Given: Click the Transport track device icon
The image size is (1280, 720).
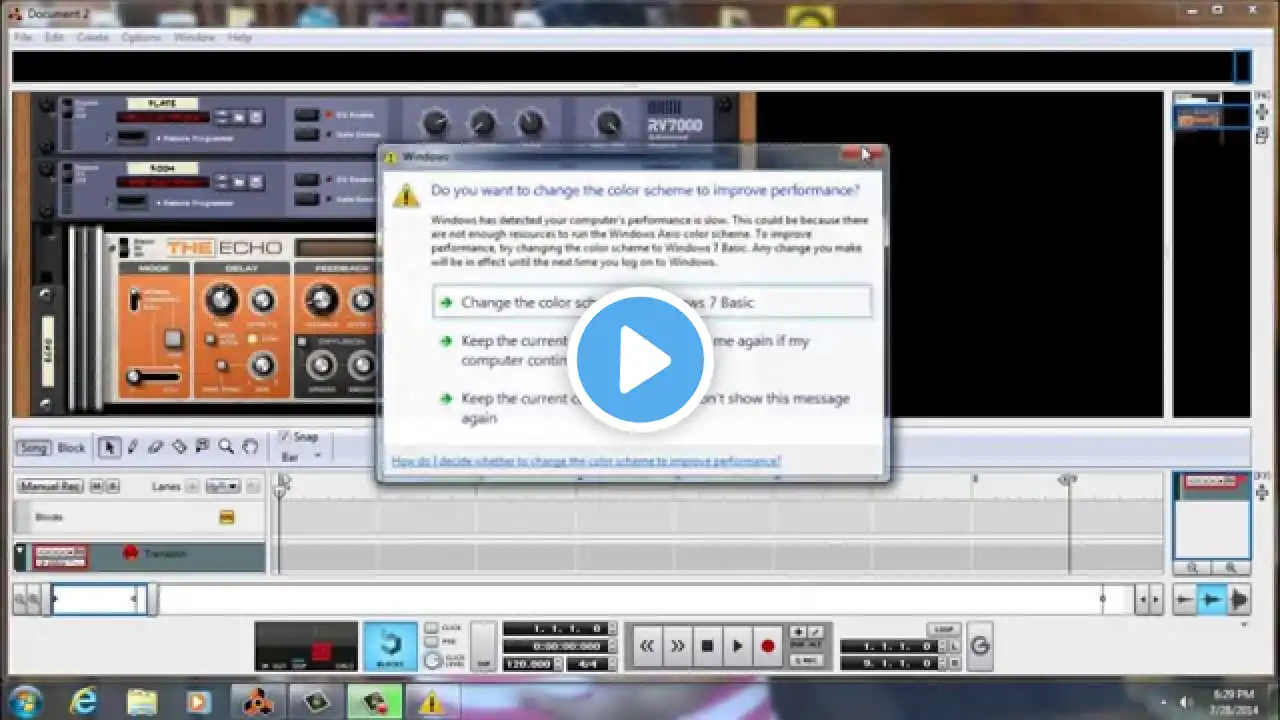Looking at the screenshot, I should [61, 556].
